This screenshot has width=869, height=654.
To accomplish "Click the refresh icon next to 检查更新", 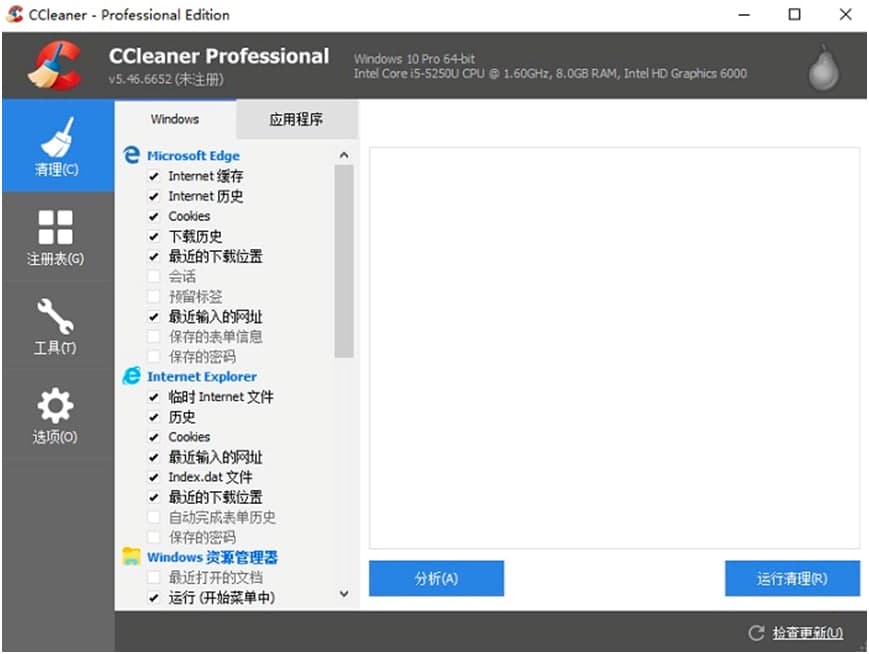I will pos(756,632).
